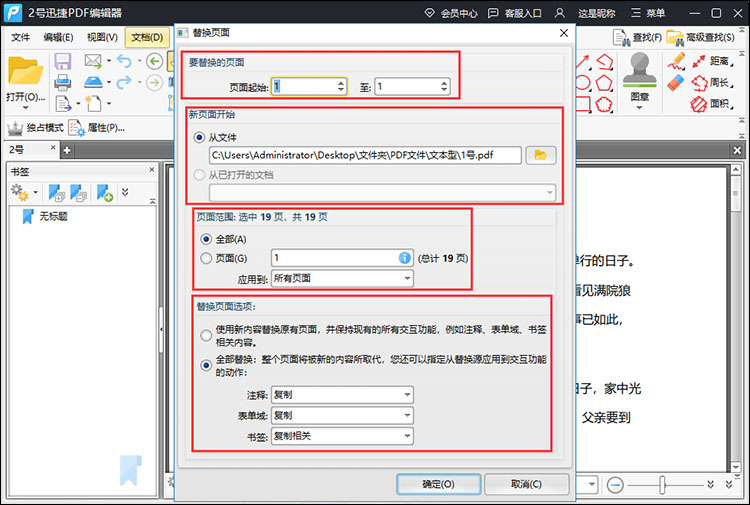Open the dropdown arrow under Open (打开)
The width and height of the screenshot is (750, 505).
coord(25,108)
